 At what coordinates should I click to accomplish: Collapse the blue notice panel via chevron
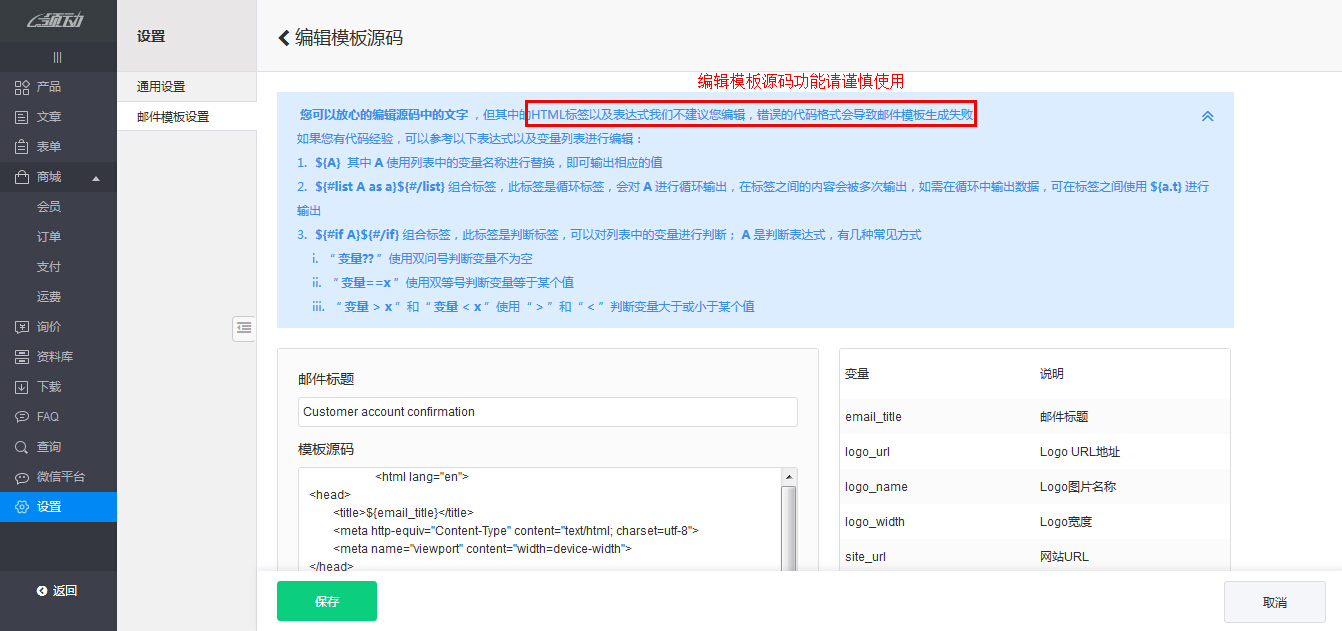[1207, 116]
